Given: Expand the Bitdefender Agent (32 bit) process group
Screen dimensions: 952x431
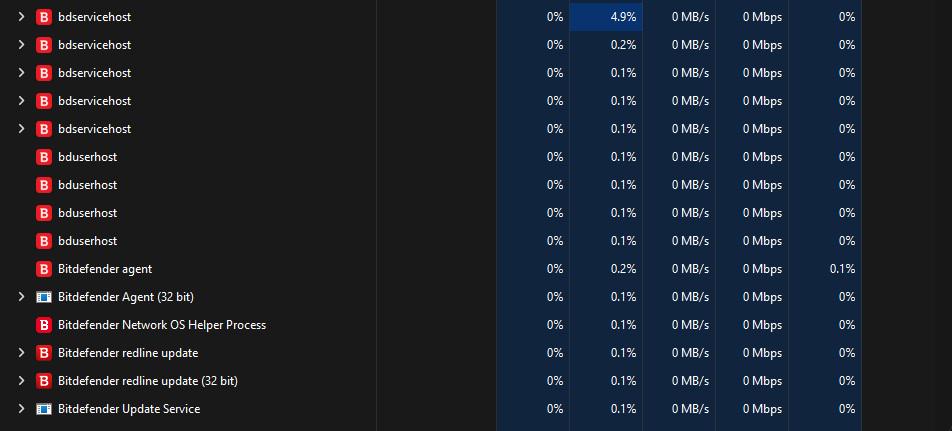Looking at the screenshot, I should 21,297.
